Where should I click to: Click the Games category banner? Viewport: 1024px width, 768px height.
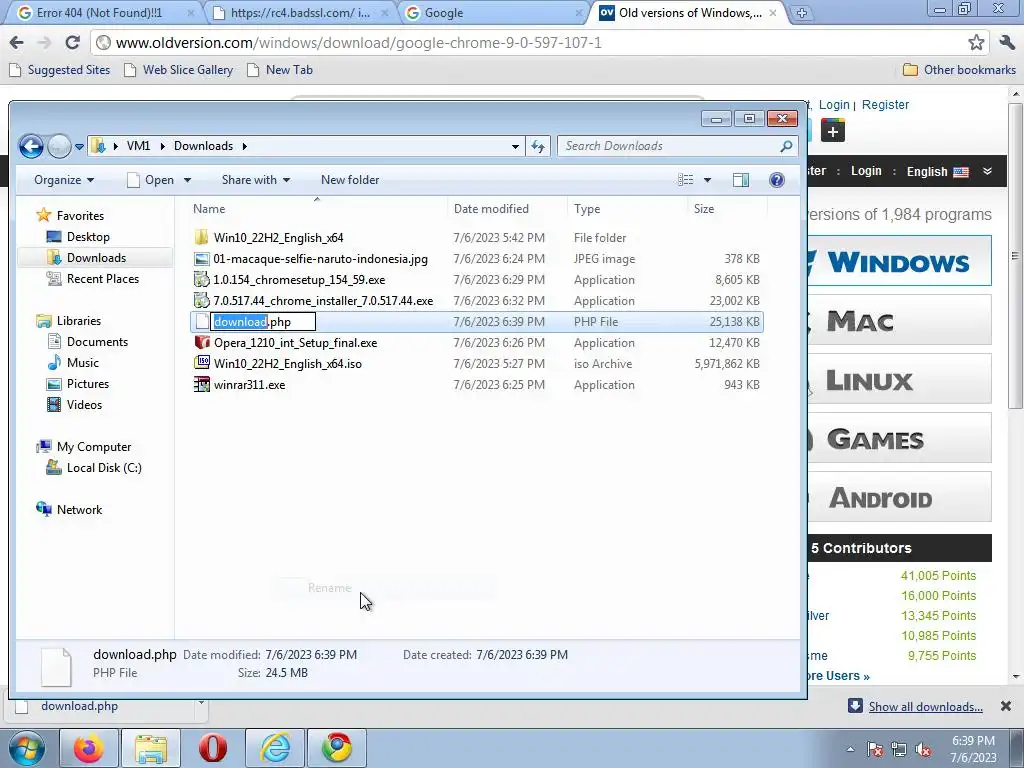coord(899,438)
